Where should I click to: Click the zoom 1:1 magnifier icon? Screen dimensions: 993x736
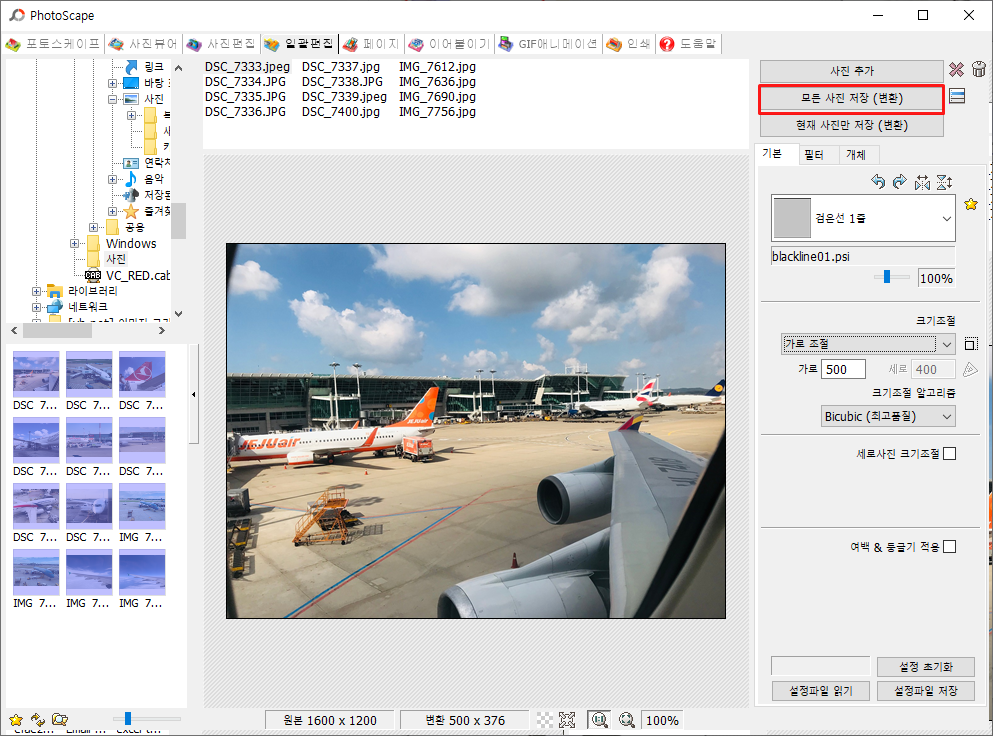coord(599,720)
